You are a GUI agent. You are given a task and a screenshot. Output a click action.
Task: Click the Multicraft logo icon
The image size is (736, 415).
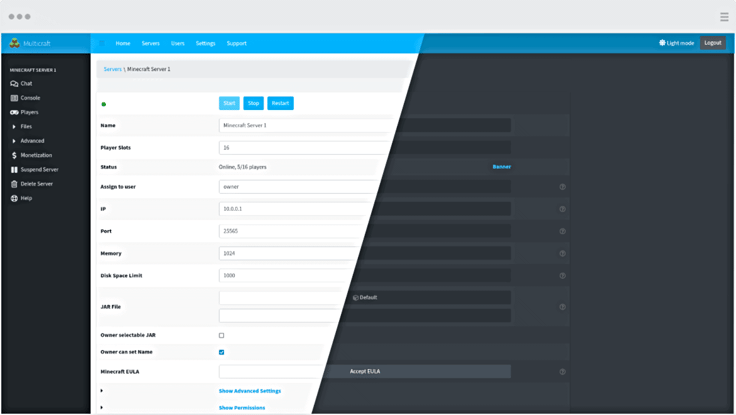[15, 43]
